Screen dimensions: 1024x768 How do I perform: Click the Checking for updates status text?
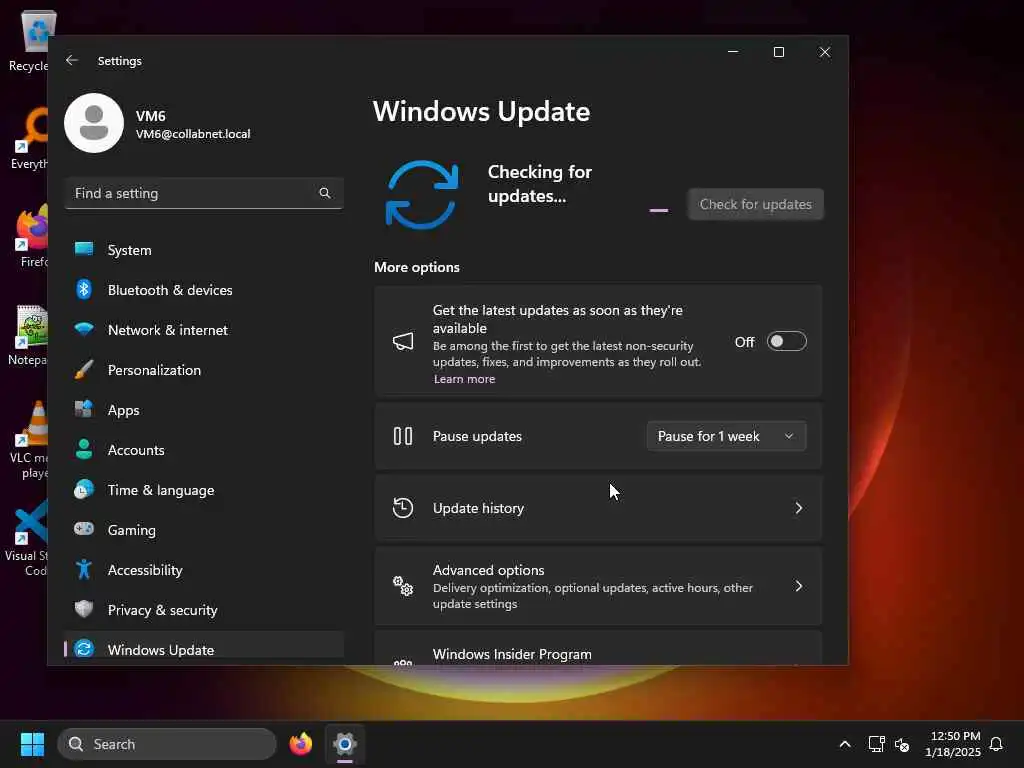coord(539,184)
